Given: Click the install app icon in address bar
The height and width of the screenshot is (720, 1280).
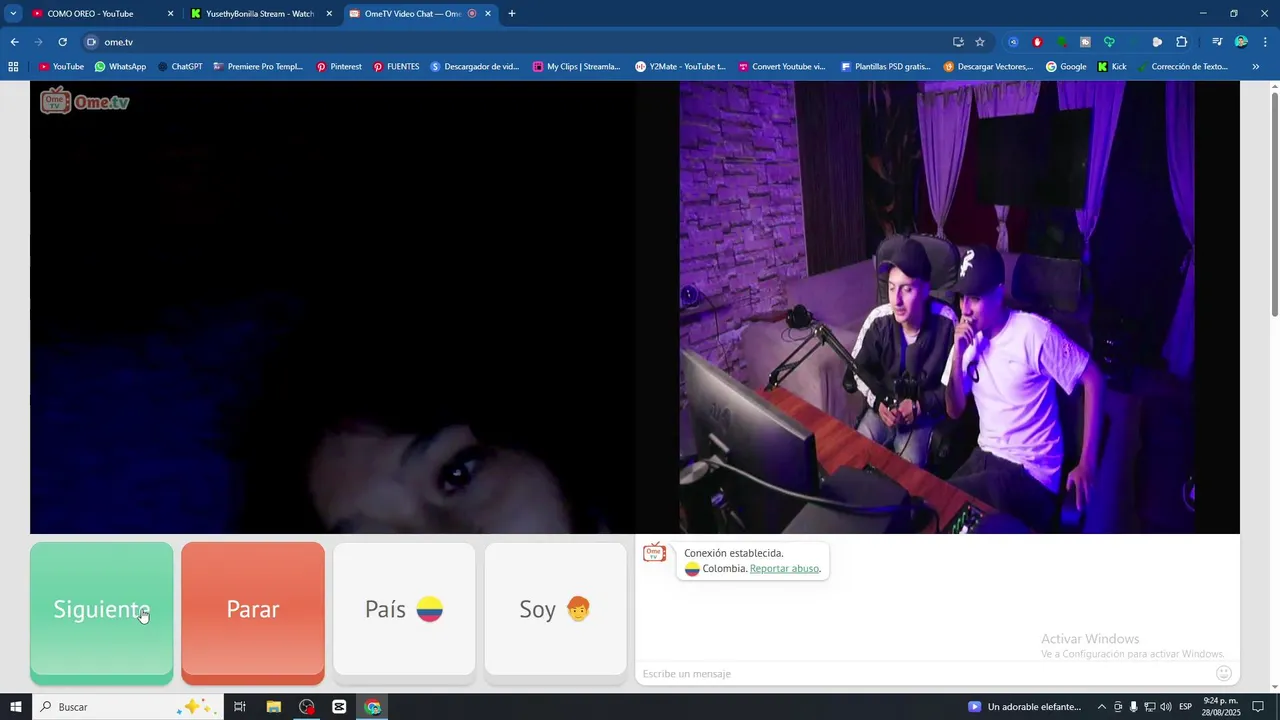Looking at the screenshot, I should click(x=958, y=42).
